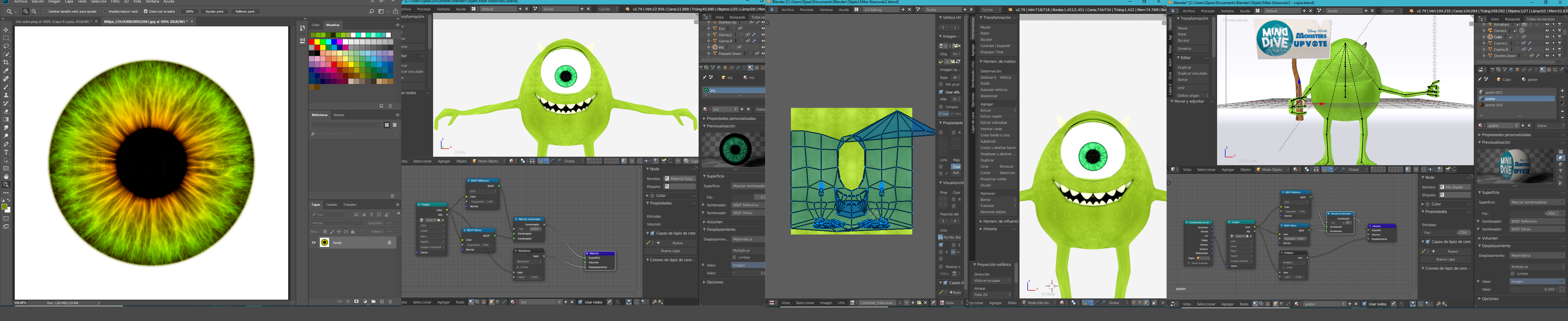
Task: Choose the Clone Stamp tool in Photoshop
Action: click(x=6, y=95)
